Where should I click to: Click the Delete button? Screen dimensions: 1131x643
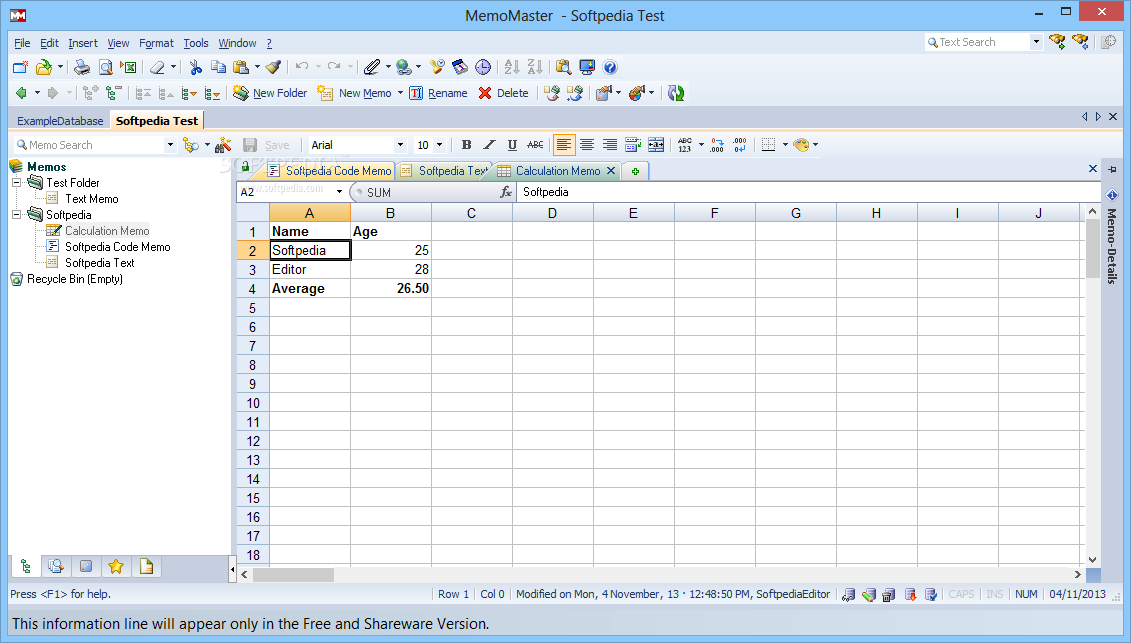[503, 93]
